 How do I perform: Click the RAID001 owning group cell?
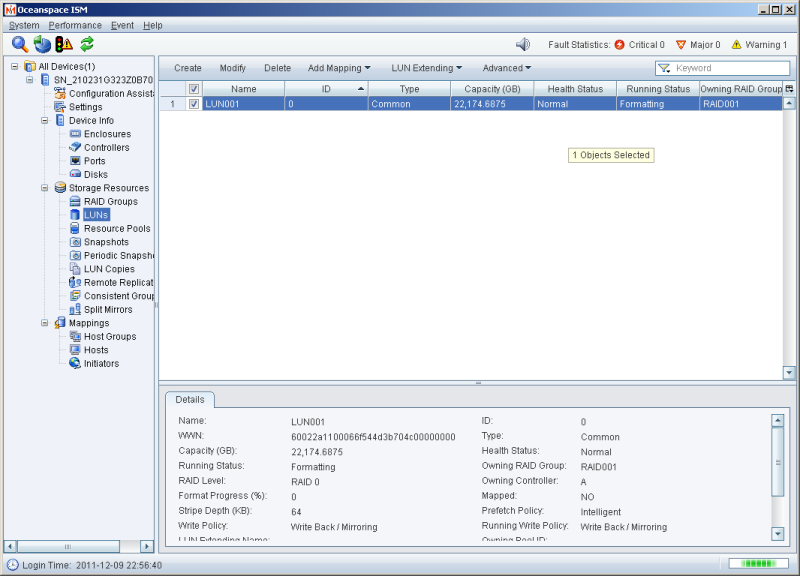[x=741, y=104]
